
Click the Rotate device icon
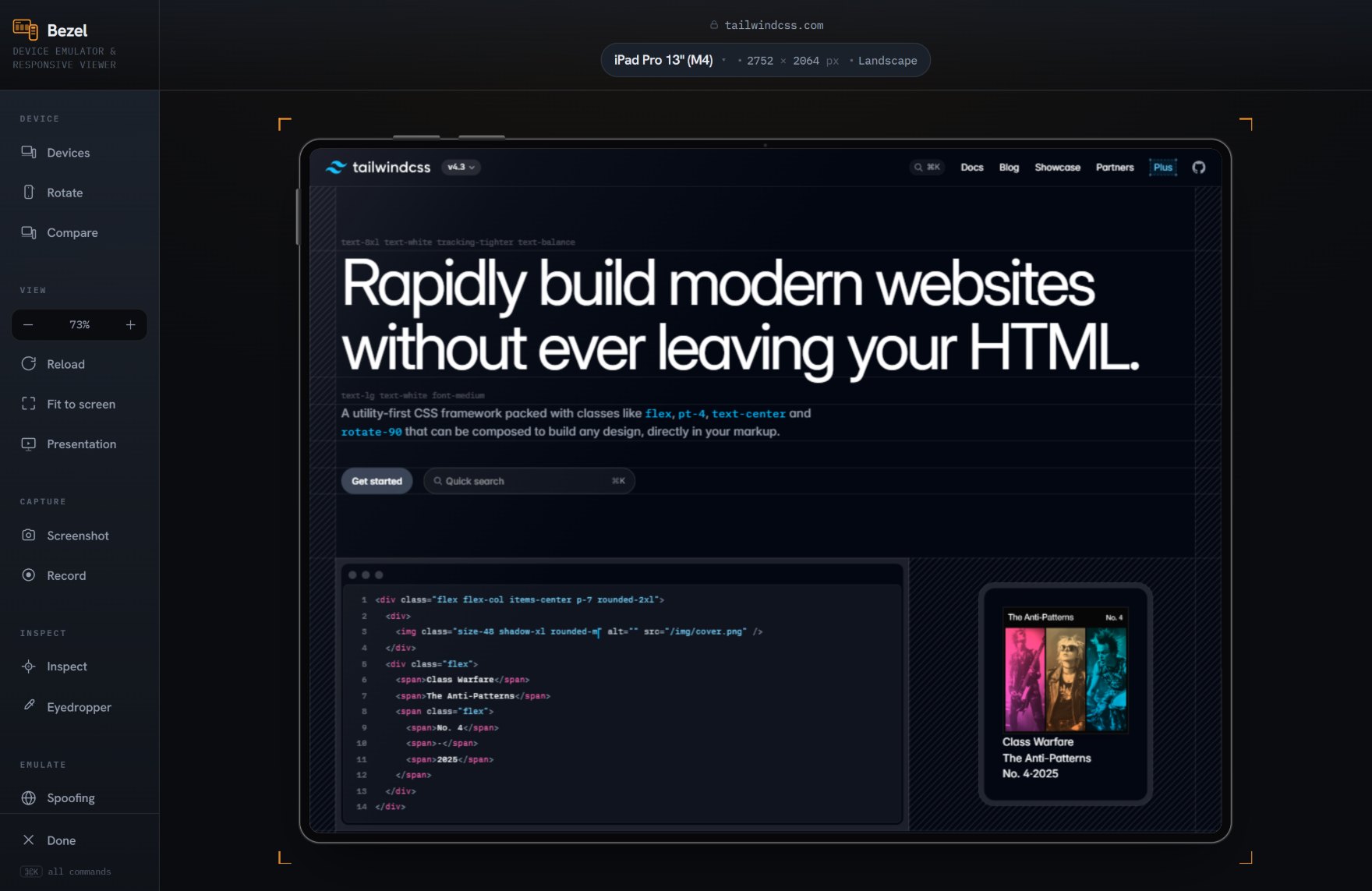[x=29, y=192]
